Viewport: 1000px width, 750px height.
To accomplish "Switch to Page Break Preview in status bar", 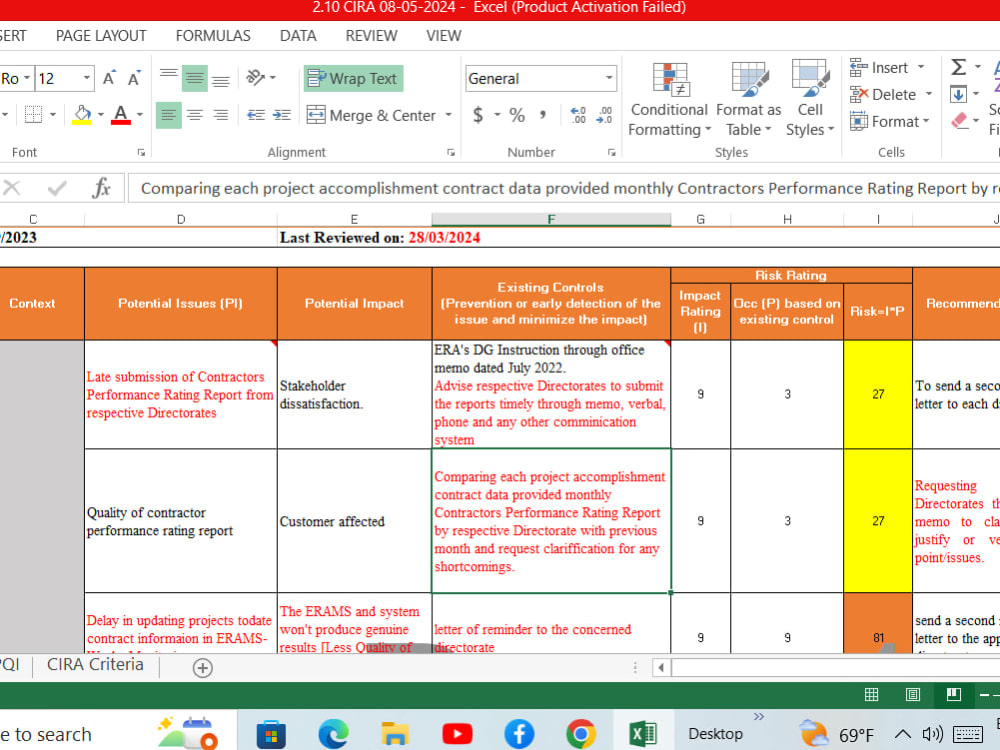I will click(953, 695).
